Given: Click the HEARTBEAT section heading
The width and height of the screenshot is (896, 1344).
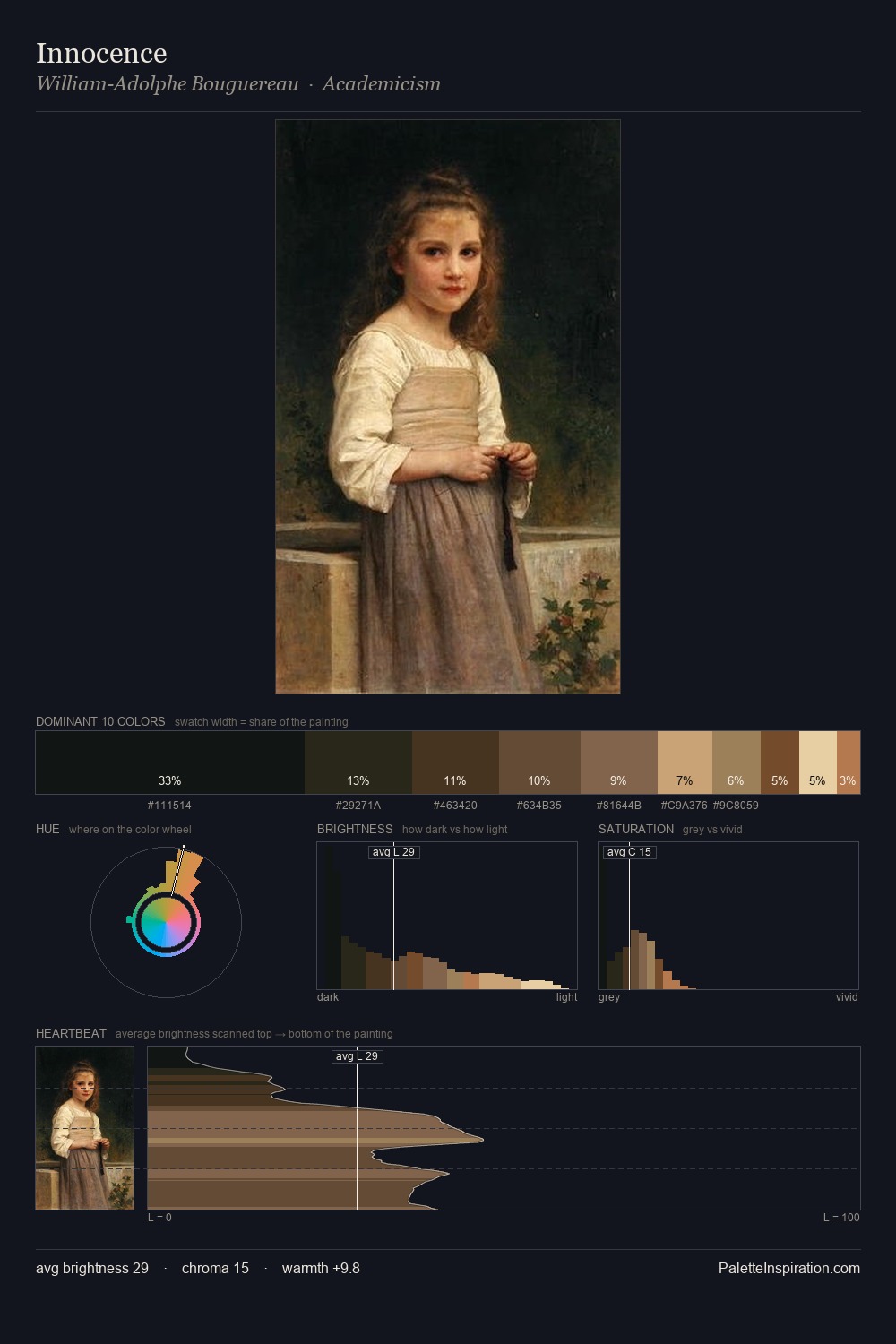Looking at the screenshot, I should (x=71, y=1033).
